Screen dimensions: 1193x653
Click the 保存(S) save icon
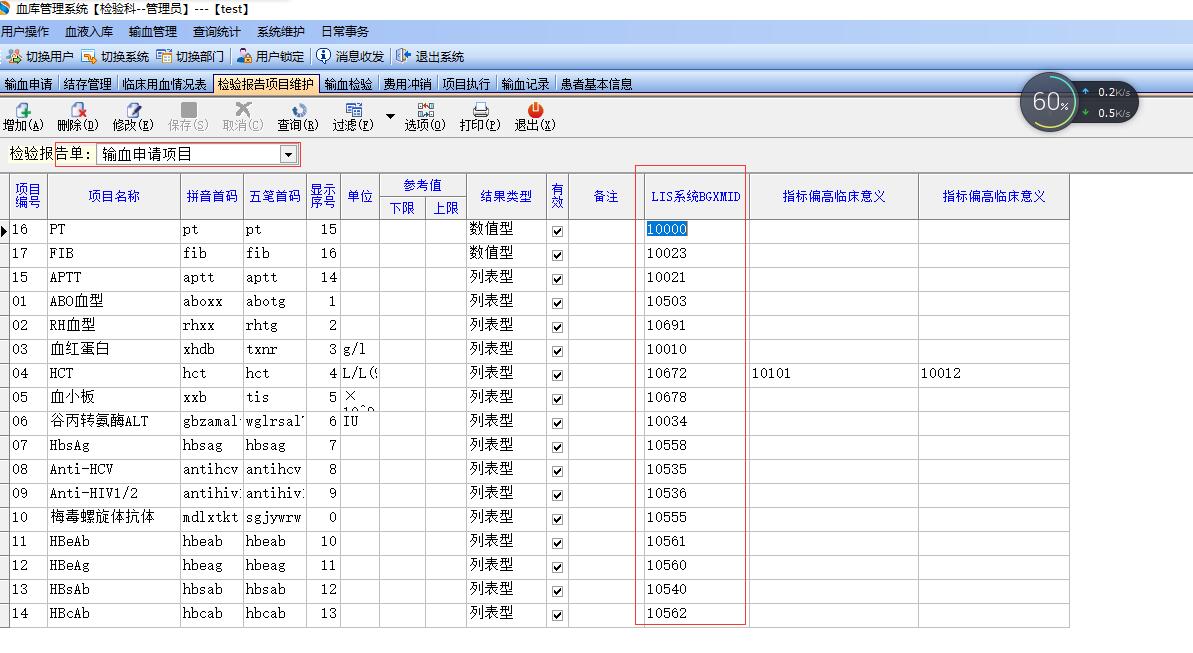click(x=188, y=110)
